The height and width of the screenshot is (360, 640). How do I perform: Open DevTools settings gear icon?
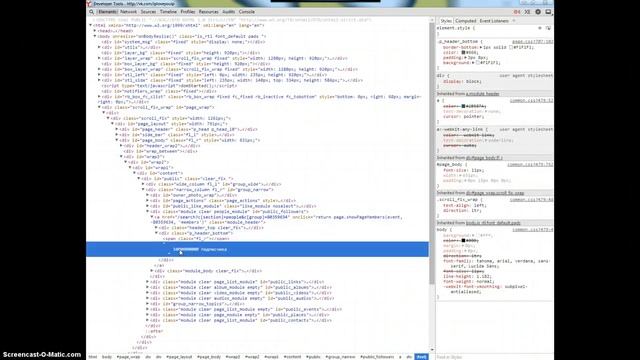[x=538, y=12]
